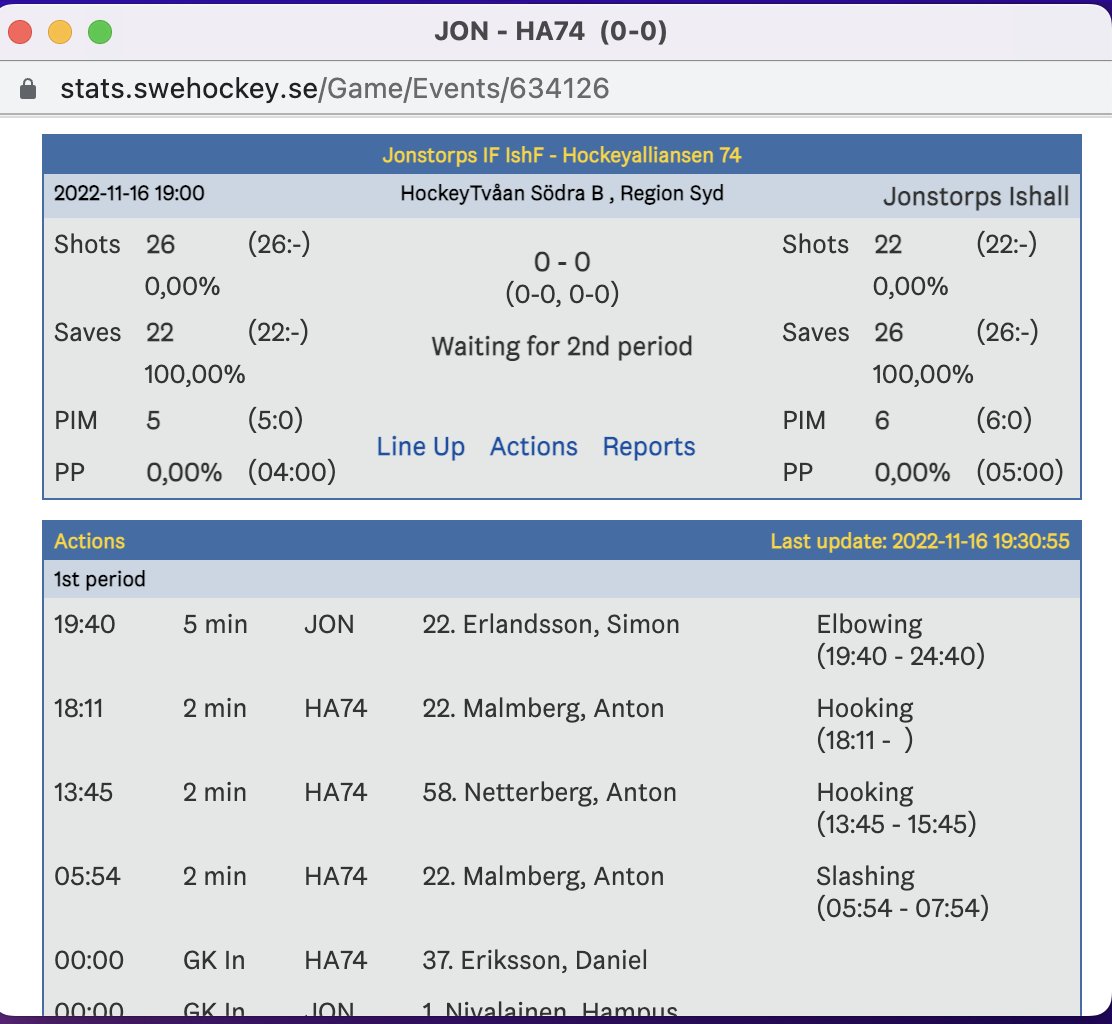Viewport: 1112px width, 1024px height.
Task: Click the date 2022-11-16 19:00
Action: coord(129,194)
